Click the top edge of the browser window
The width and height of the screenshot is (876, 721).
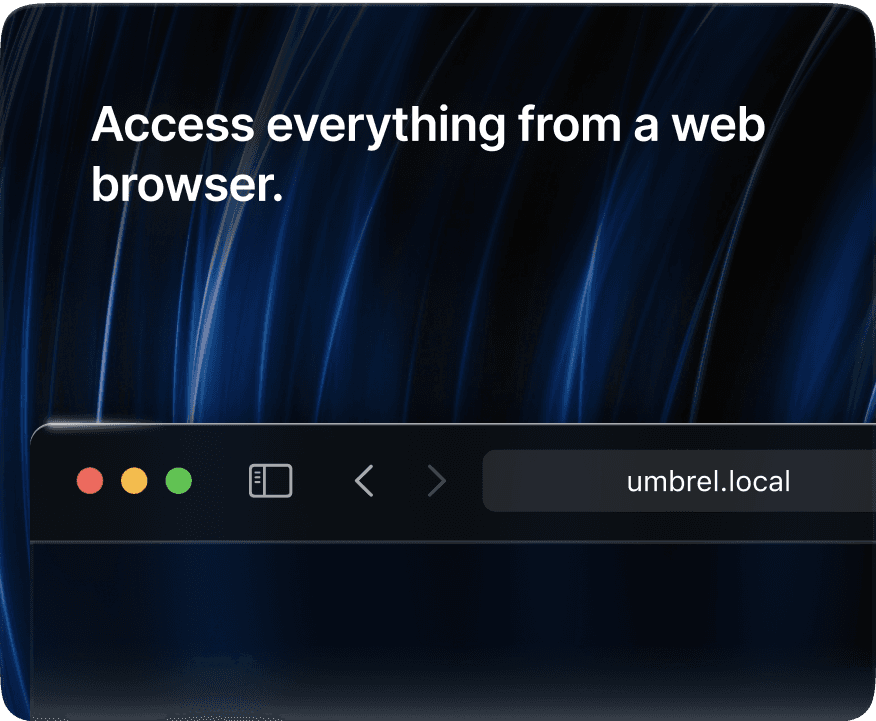(453, 424)
